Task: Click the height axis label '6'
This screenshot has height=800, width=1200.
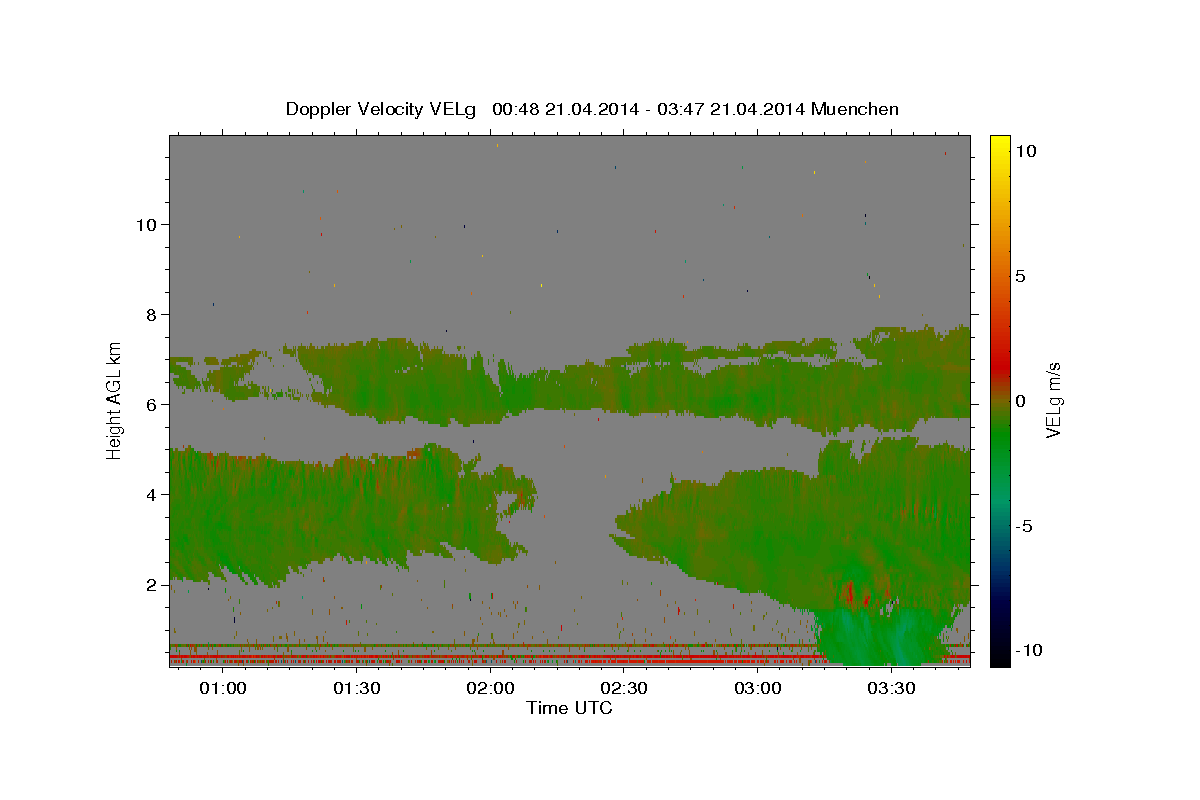Action: (150, 404)
